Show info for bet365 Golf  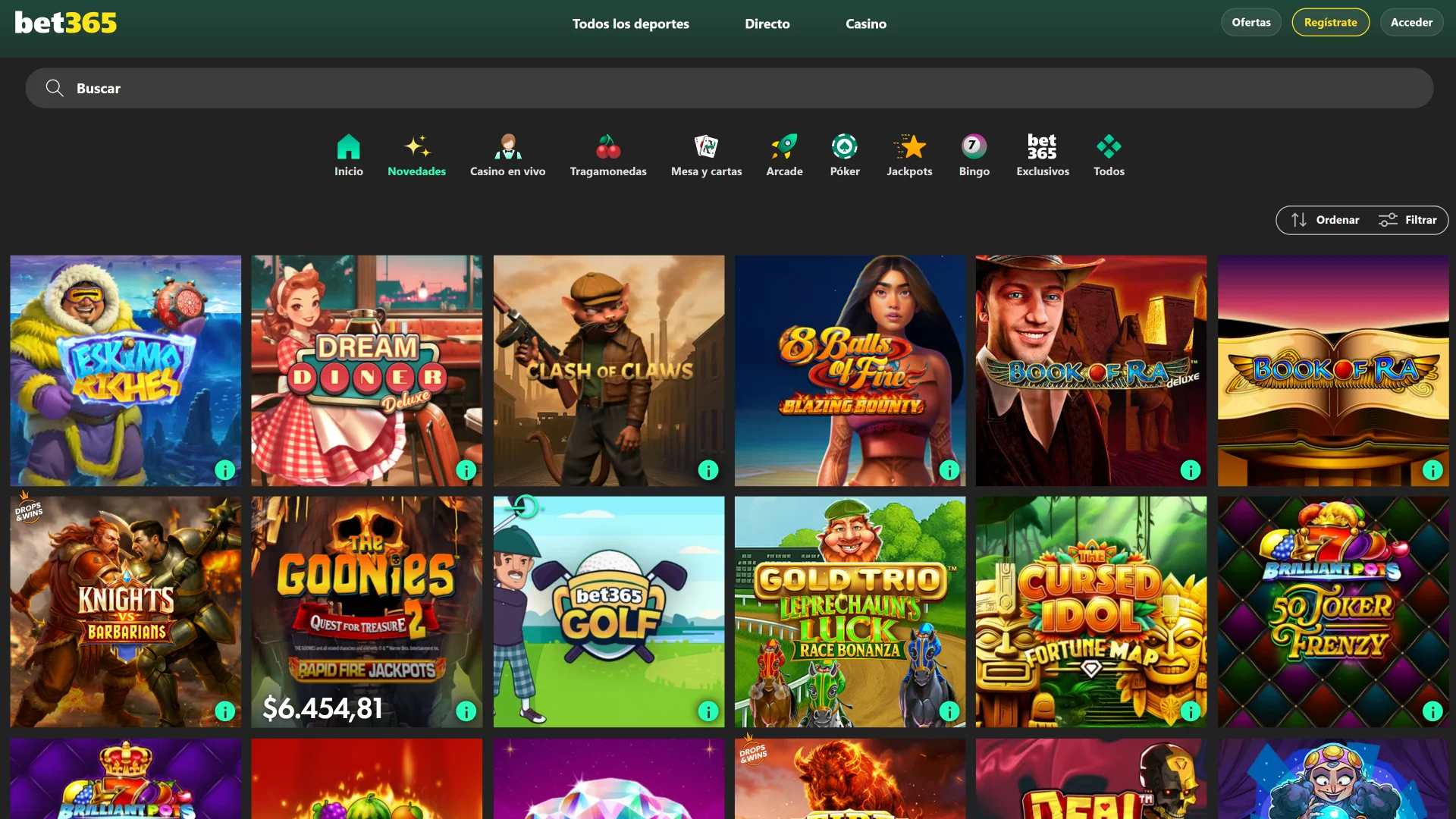point(708,711)
